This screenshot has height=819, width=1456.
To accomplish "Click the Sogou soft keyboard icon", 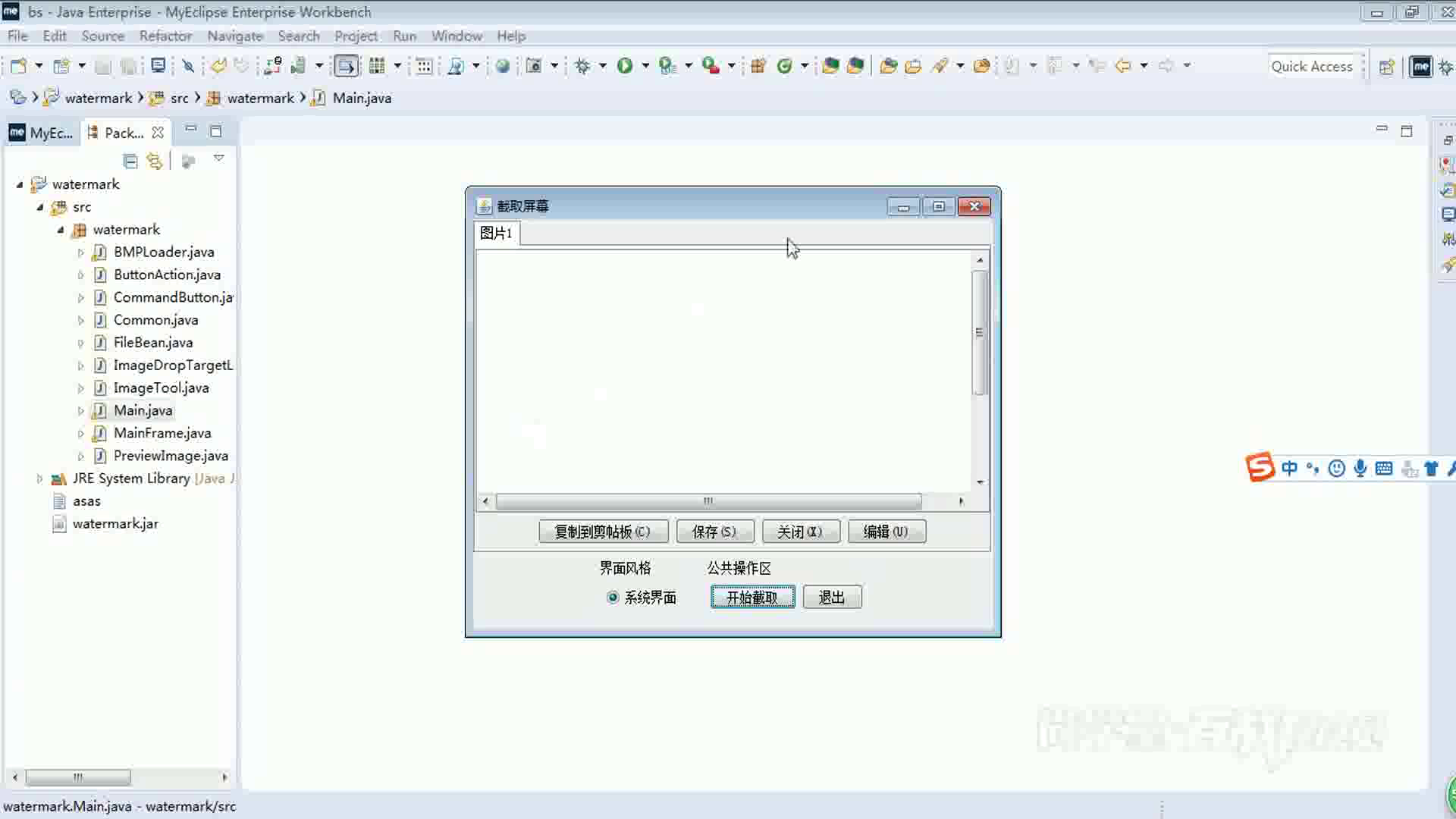I will point(1384,469).
